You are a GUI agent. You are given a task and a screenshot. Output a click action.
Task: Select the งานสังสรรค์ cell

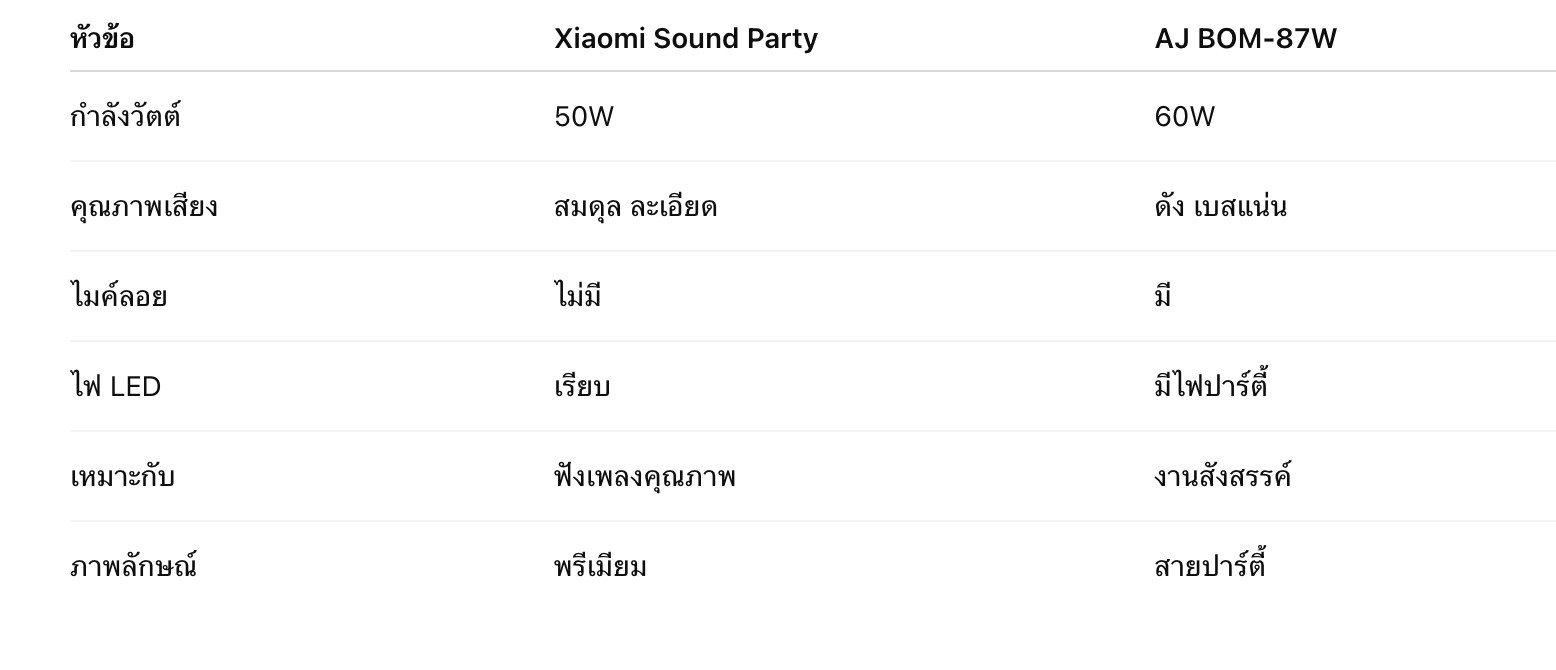(1222, 477)
